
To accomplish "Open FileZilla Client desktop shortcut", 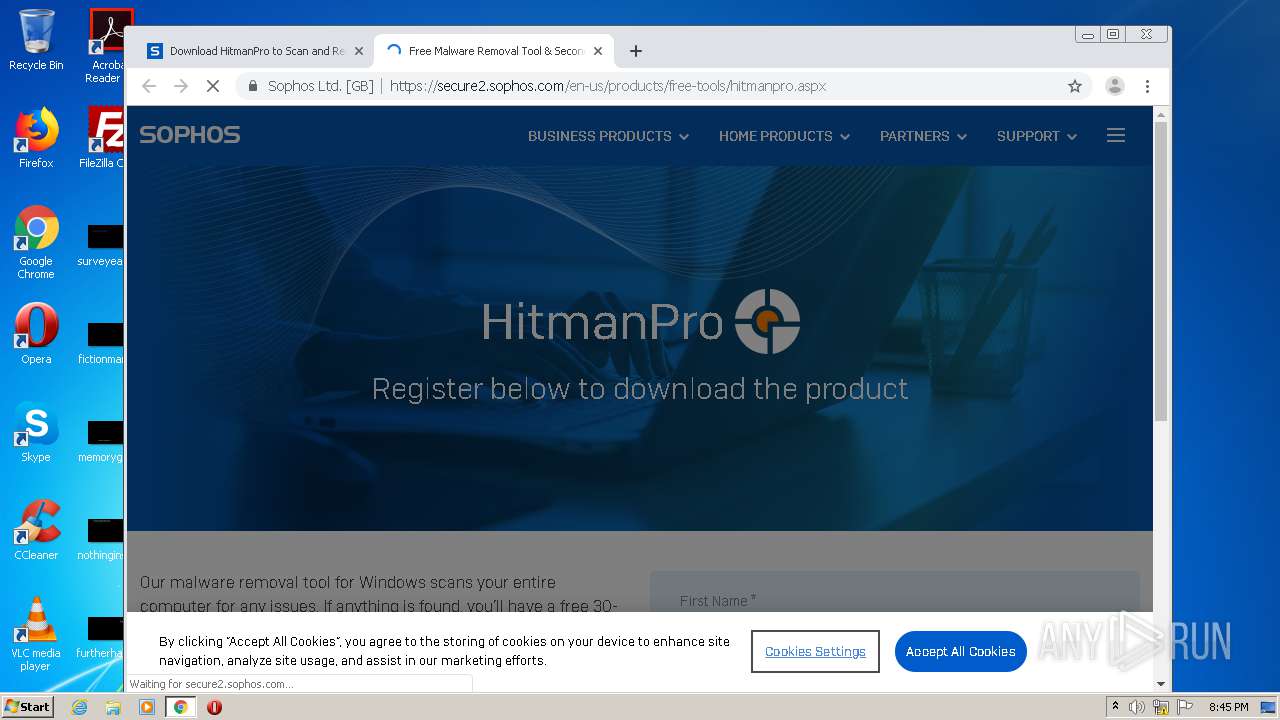I will click(x=104, y=138).
